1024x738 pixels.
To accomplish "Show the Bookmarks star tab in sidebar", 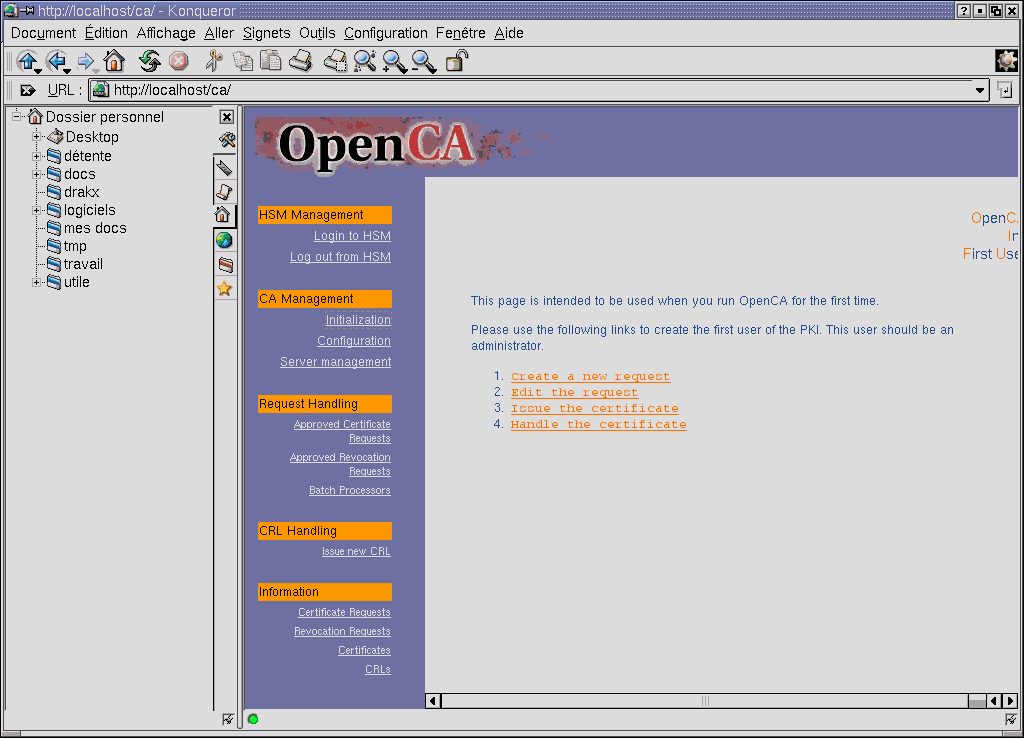I will pos(227,290).
